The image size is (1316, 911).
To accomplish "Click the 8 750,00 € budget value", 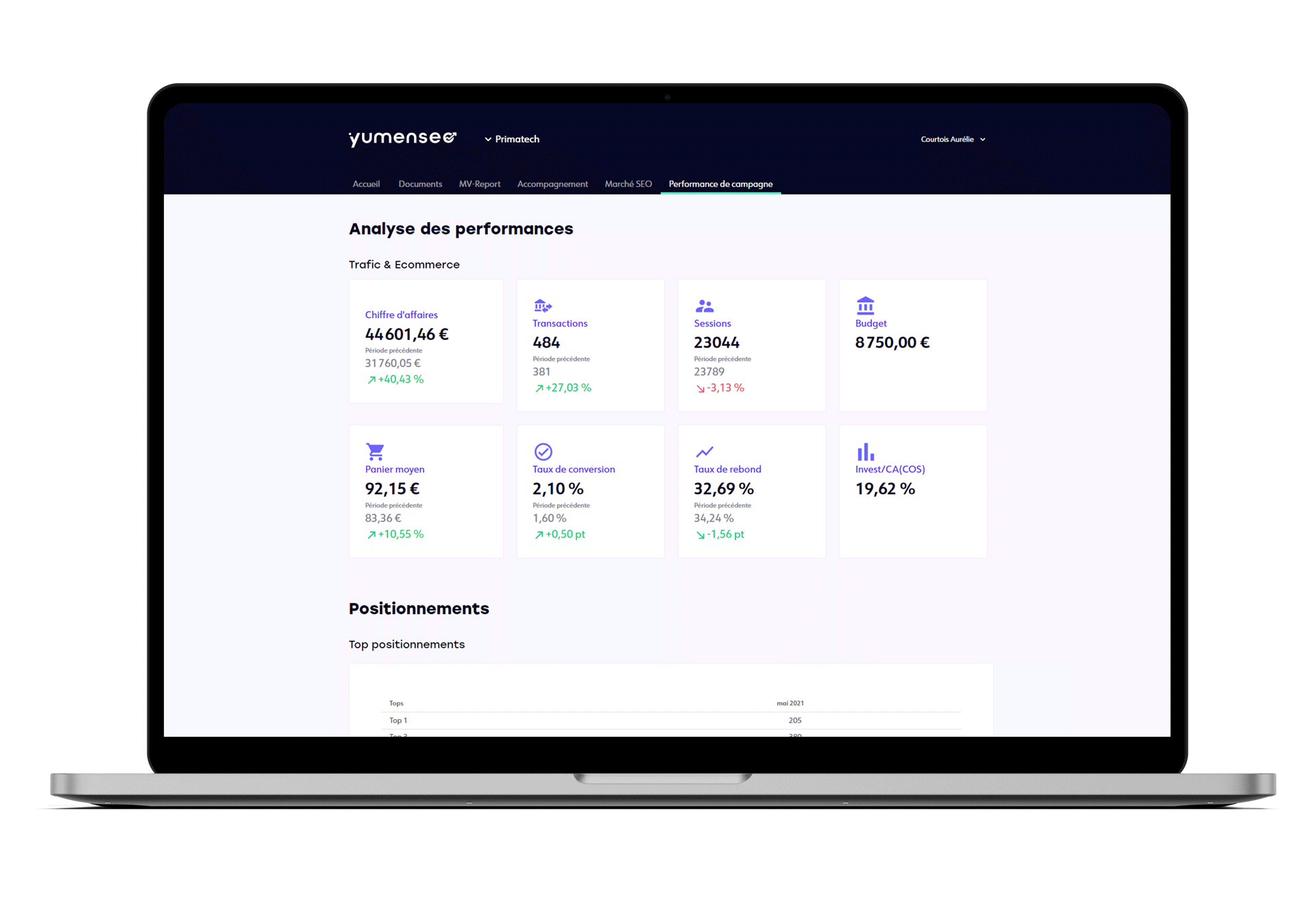I will pos(892,343).
